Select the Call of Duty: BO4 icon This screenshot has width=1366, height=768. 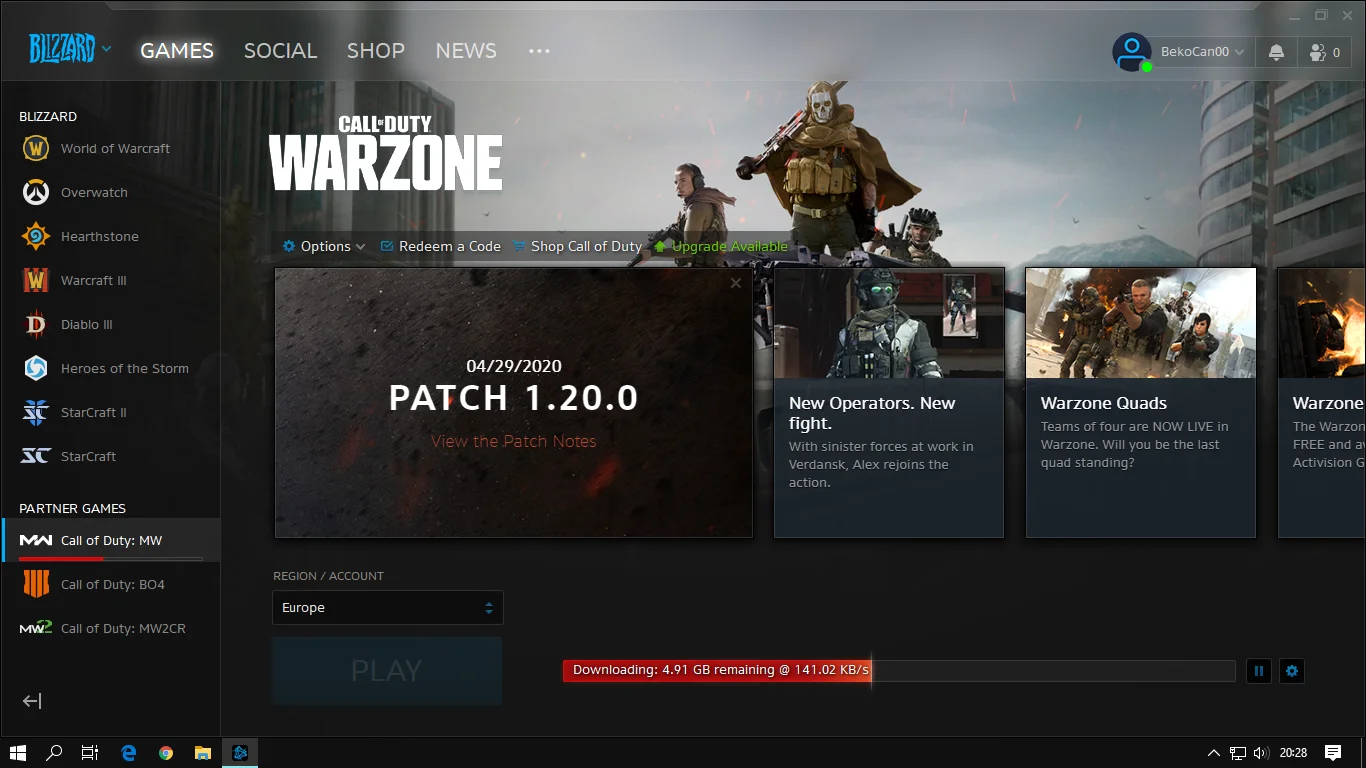tap(36, 584)
